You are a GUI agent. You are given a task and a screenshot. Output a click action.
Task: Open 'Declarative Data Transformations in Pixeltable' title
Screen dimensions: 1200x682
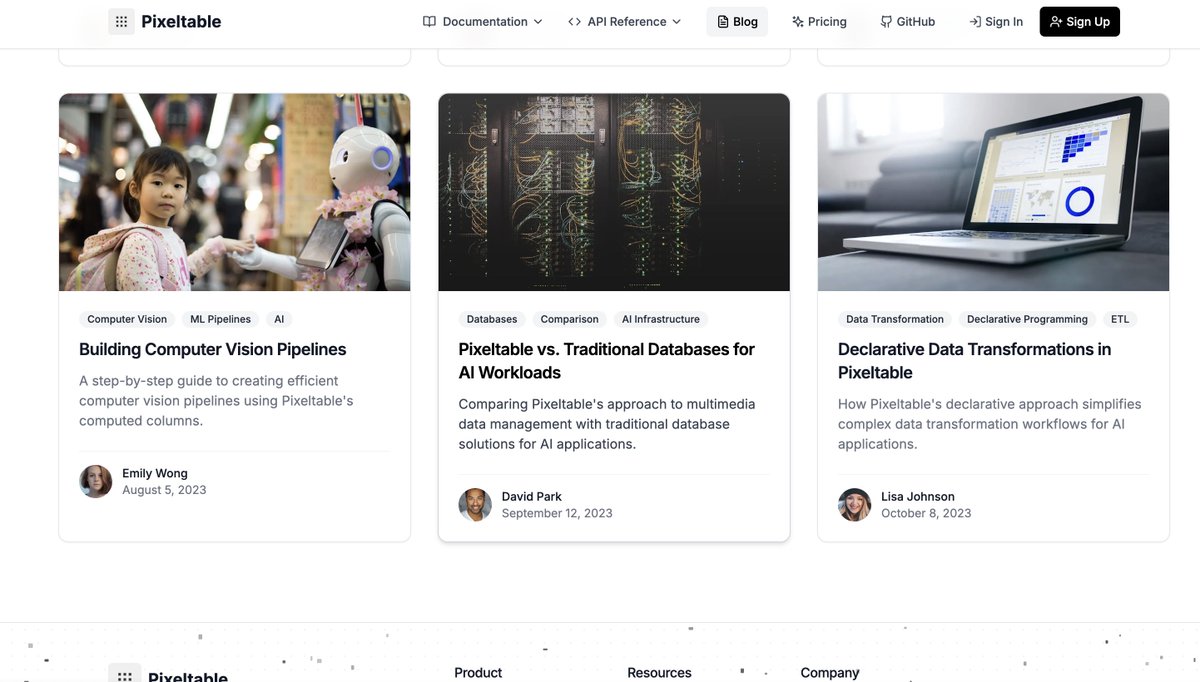(x=975, y=361)
